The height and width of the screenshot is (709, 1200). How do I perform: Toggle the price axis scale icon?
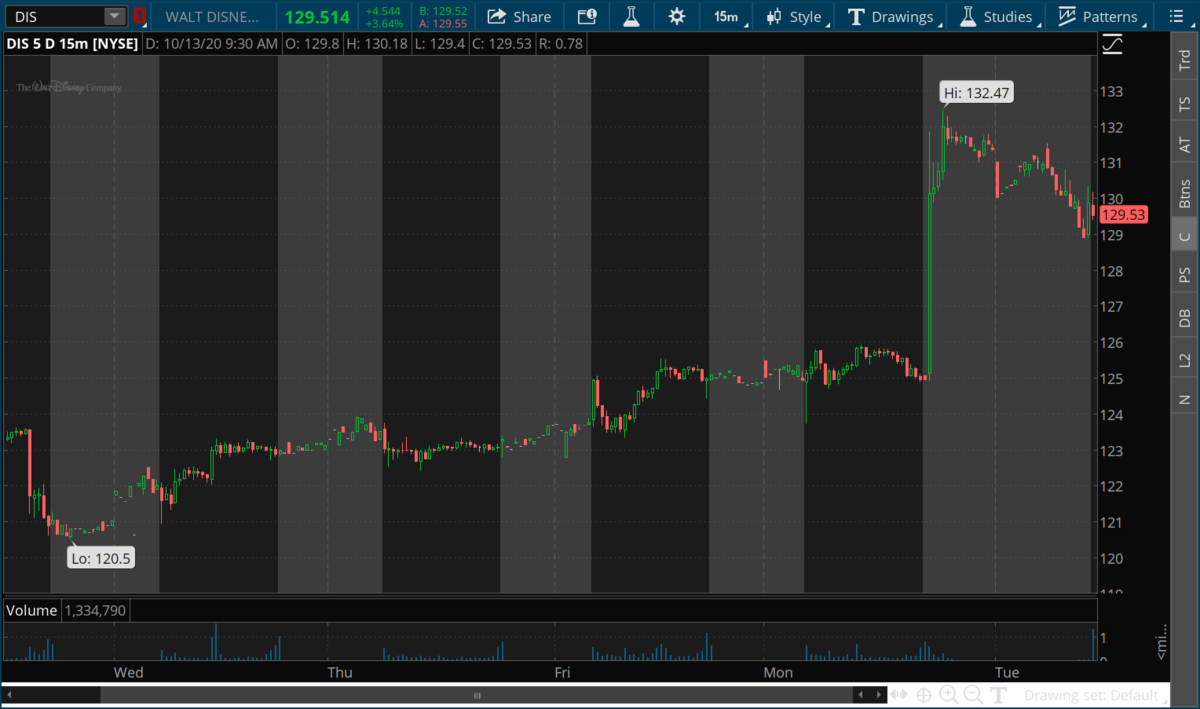pyautogui.click(x=1112, y=44)
